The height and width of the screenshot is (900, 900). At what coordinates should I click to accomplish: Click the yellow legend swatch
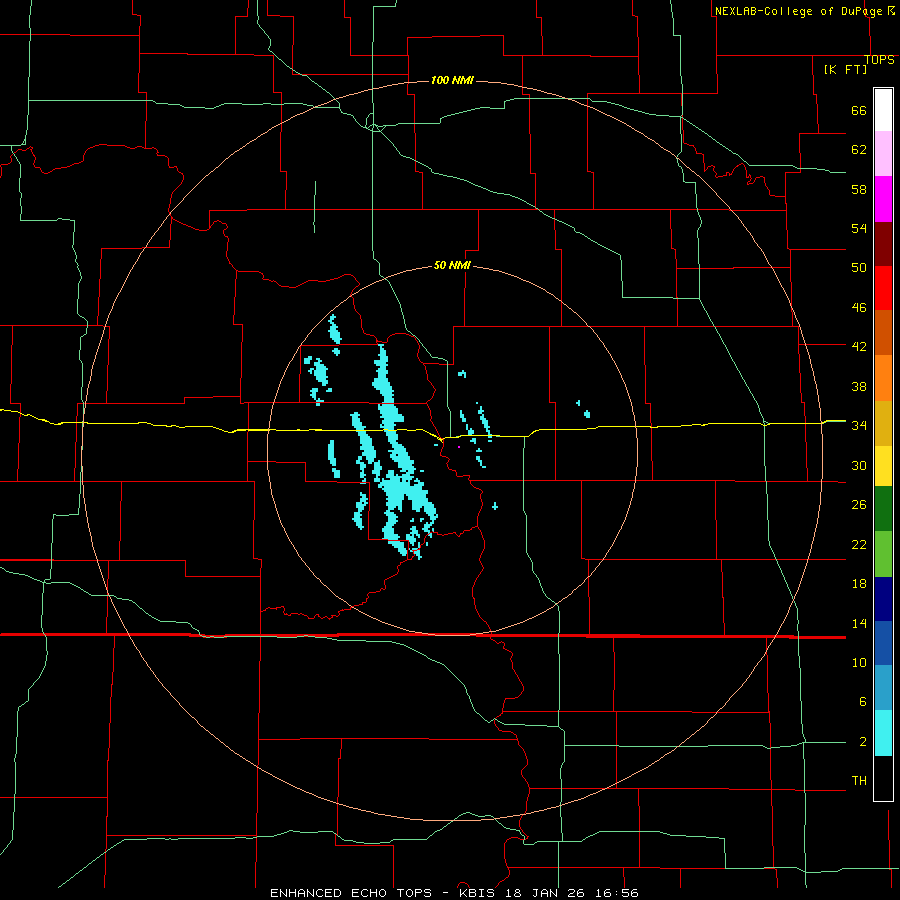coord(883,465)
